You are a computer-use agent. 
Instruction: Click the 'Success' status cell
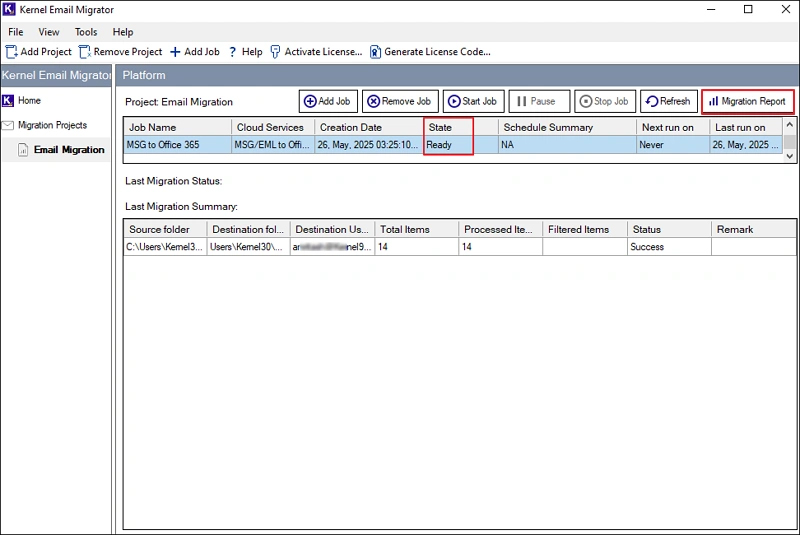click(x=669, y=247)
